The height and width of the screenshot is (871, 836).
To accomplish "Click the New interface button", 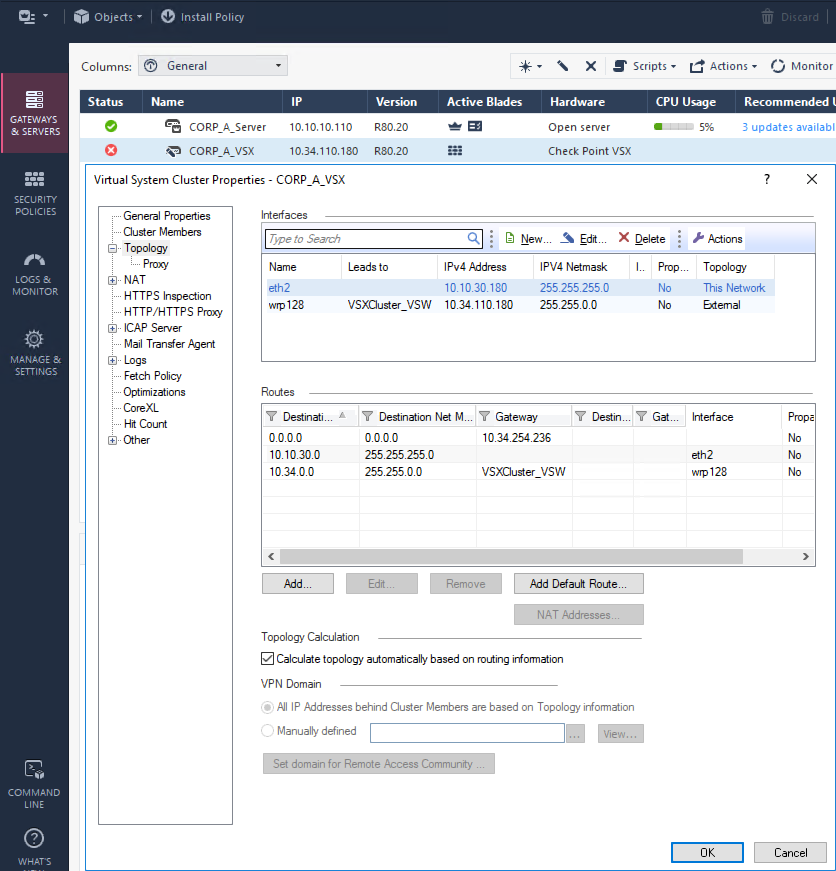I will [528, 239].
